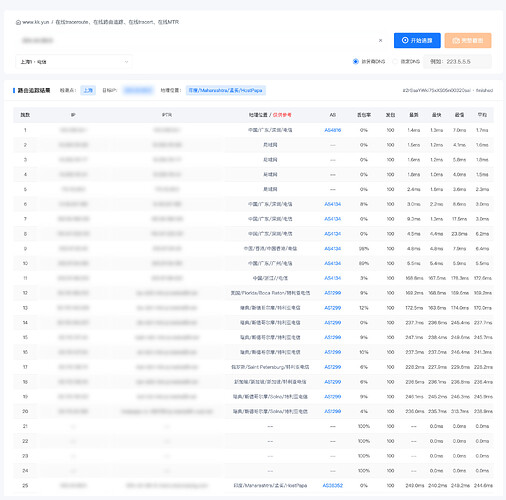Image resolution: width=506 pixels, height=500 pixels.
Task: Click the blurred IP in hop 1 row
Action: [x=73, y=130]
